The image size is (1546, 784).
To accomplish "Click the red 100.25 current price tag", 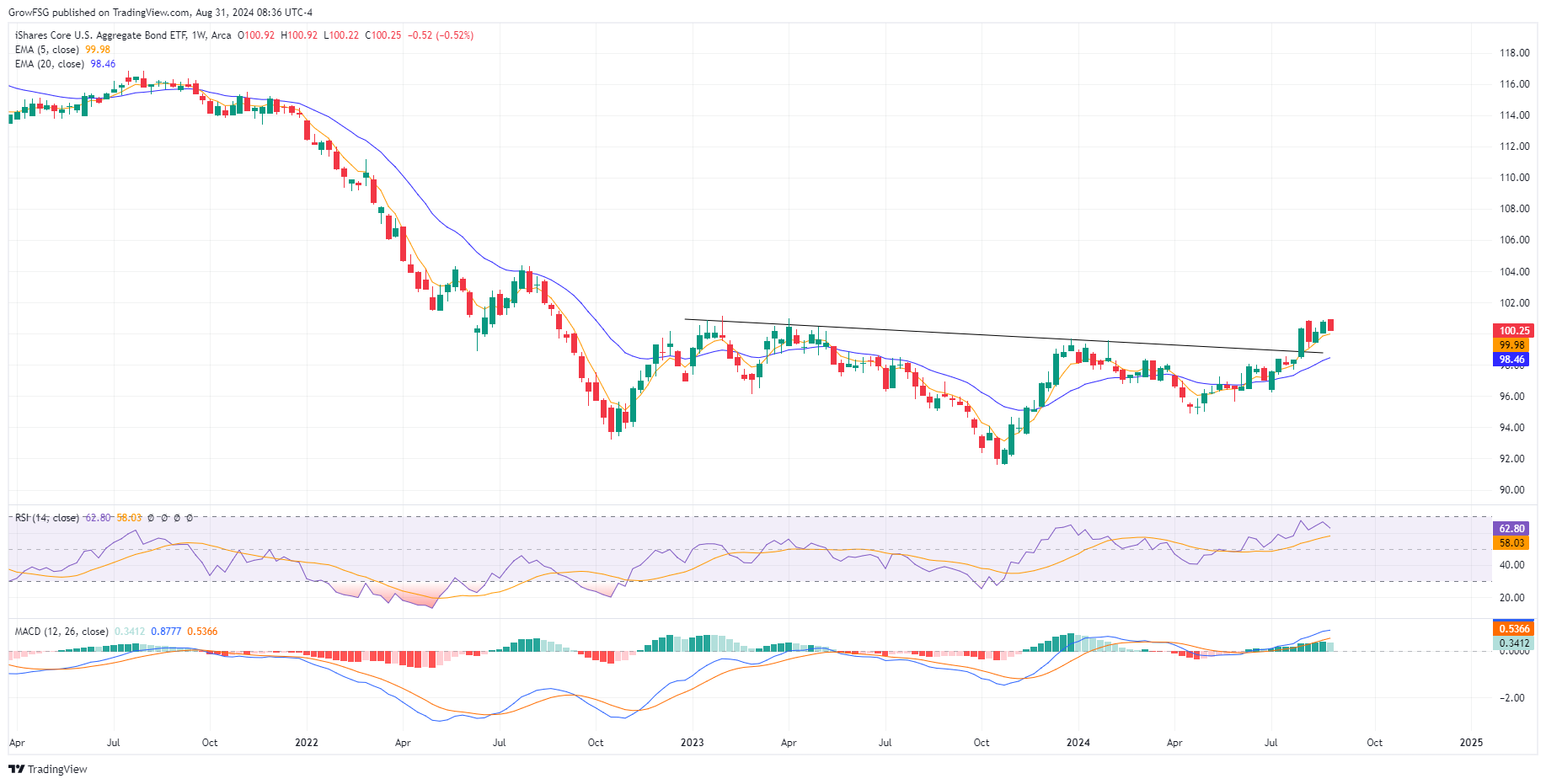I will tap(1513, 331).
